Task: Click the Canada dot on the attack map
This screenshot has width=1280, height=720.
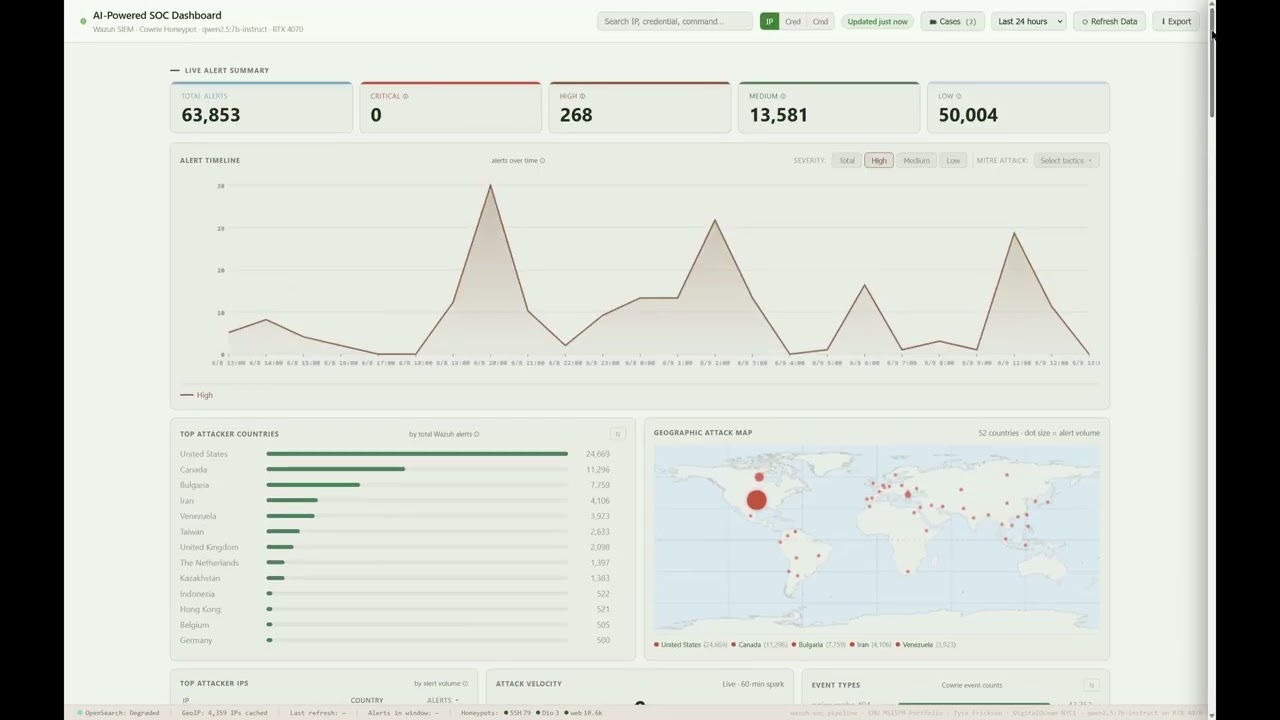Action: [759, 477]
